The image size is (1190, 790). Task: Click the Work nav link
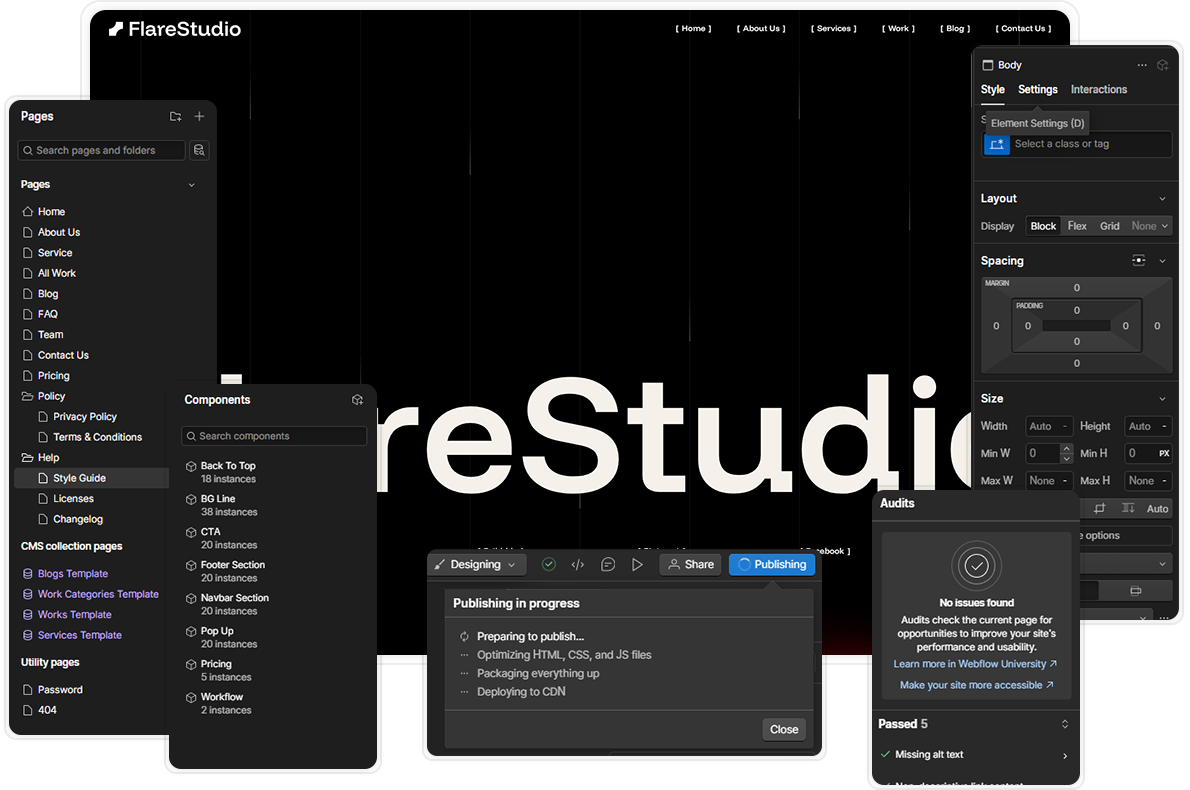(898, 29)
